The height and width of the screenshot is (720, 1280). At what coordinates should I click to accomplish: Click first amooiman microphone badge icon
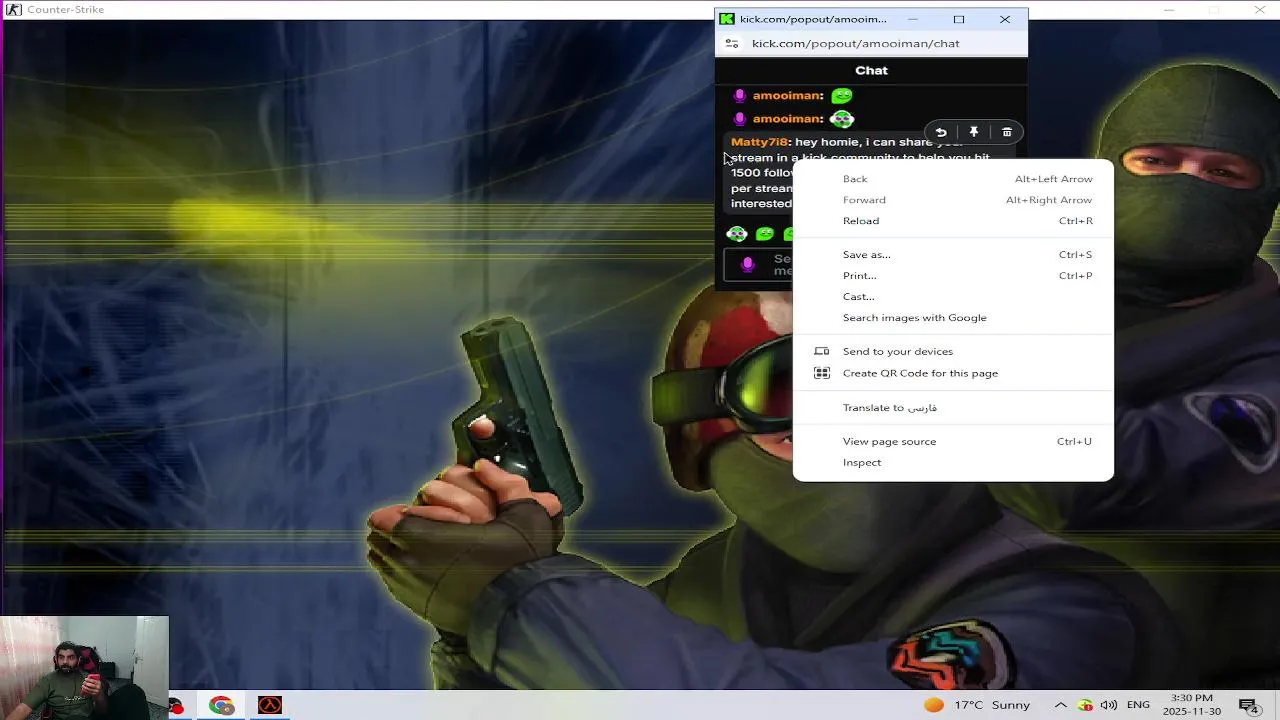coord(740,96)
